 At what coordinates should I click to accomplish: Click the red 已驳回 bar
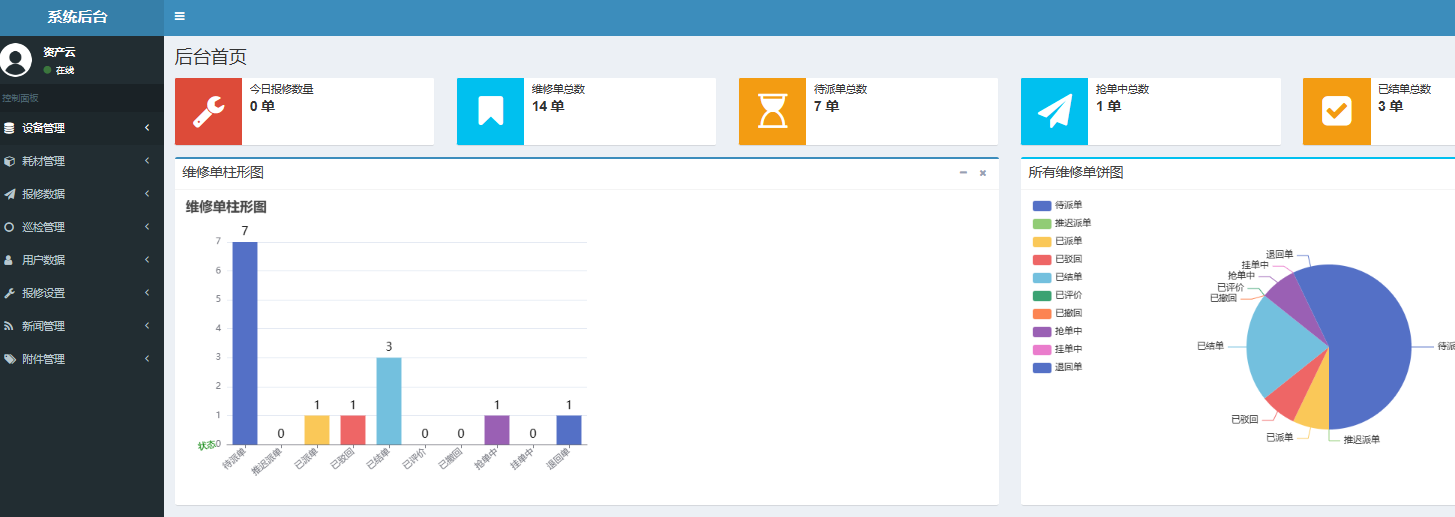coord(353,430)
